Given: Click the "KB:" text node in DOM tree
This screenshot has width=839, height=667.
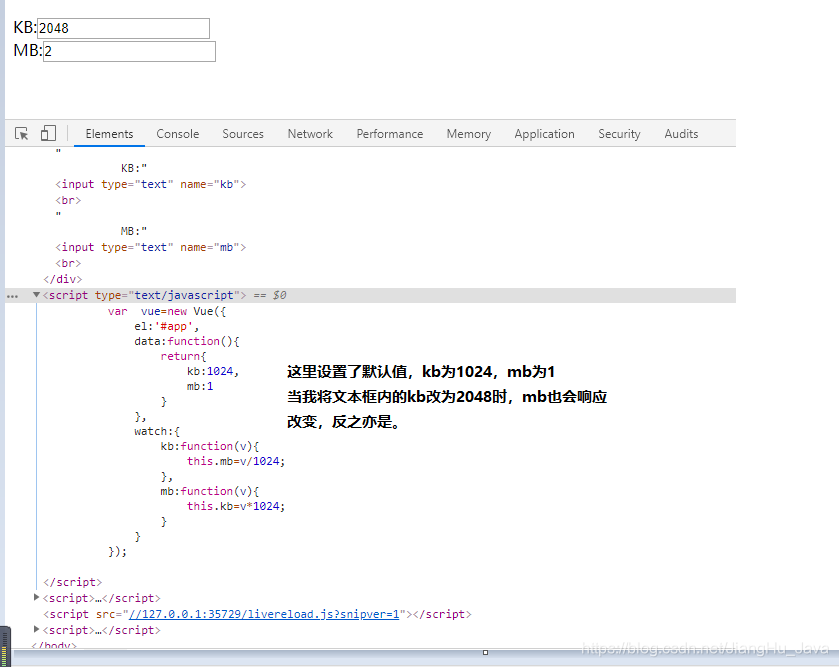Looking at the screenshot, I should [x=134, y=168].
